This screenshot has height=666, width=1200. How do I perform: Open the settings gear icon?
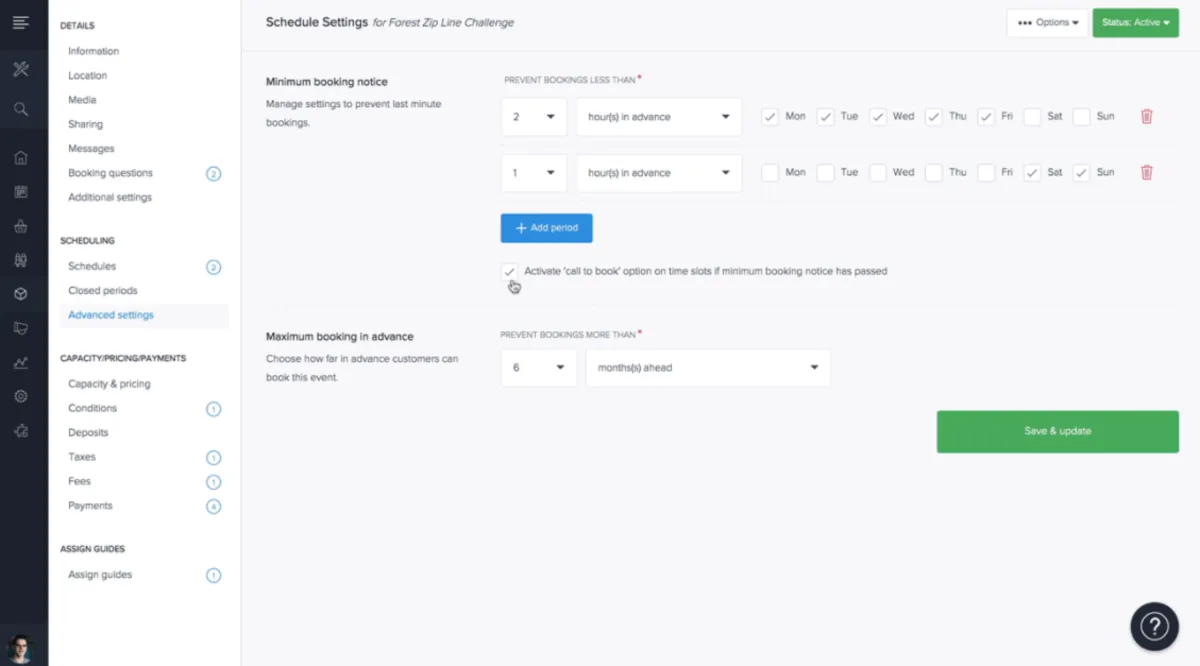click(21, 396)
